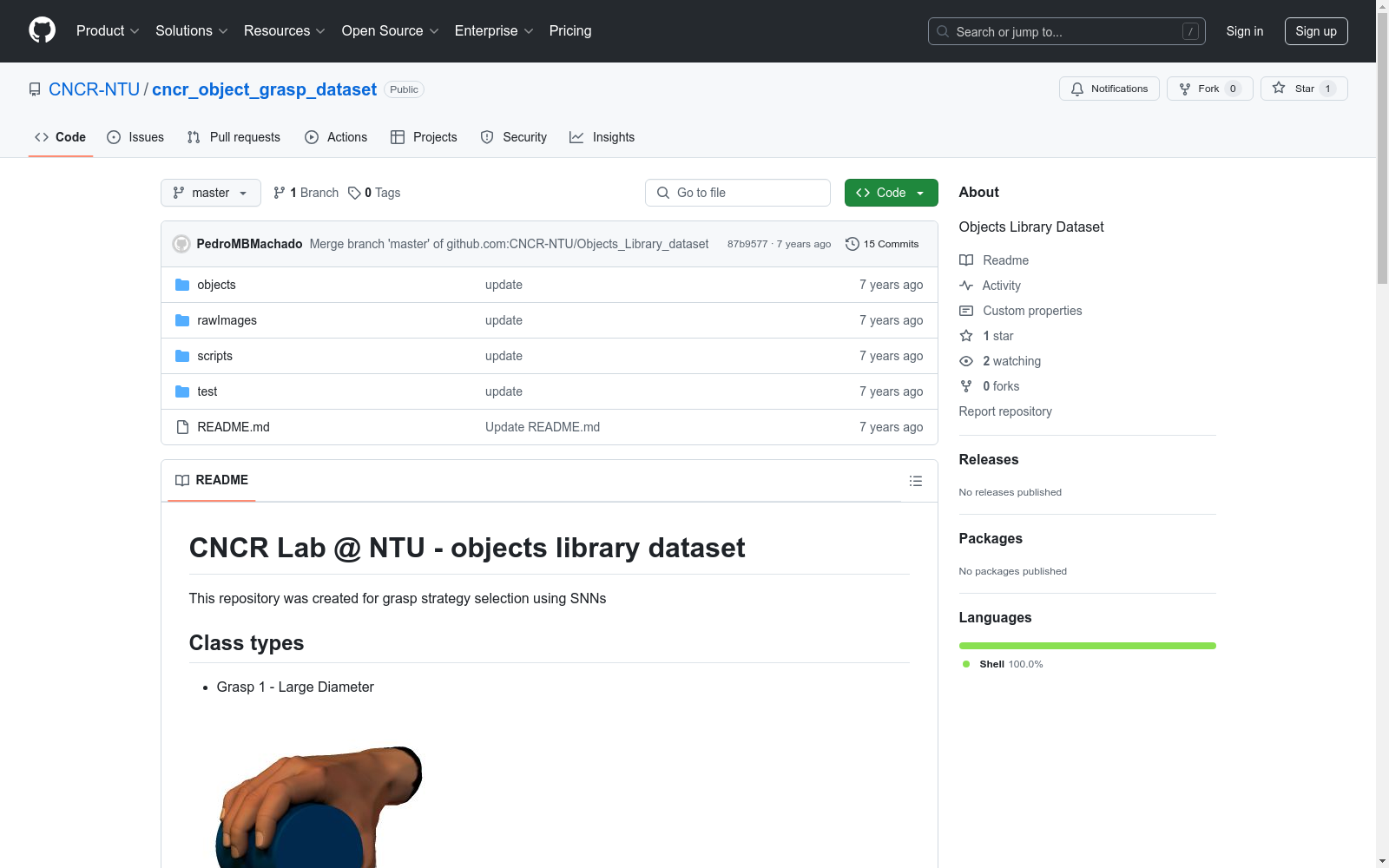Click the test folder icon
Viewport: 1389px width, 868px height.
[x=182, y=391]
